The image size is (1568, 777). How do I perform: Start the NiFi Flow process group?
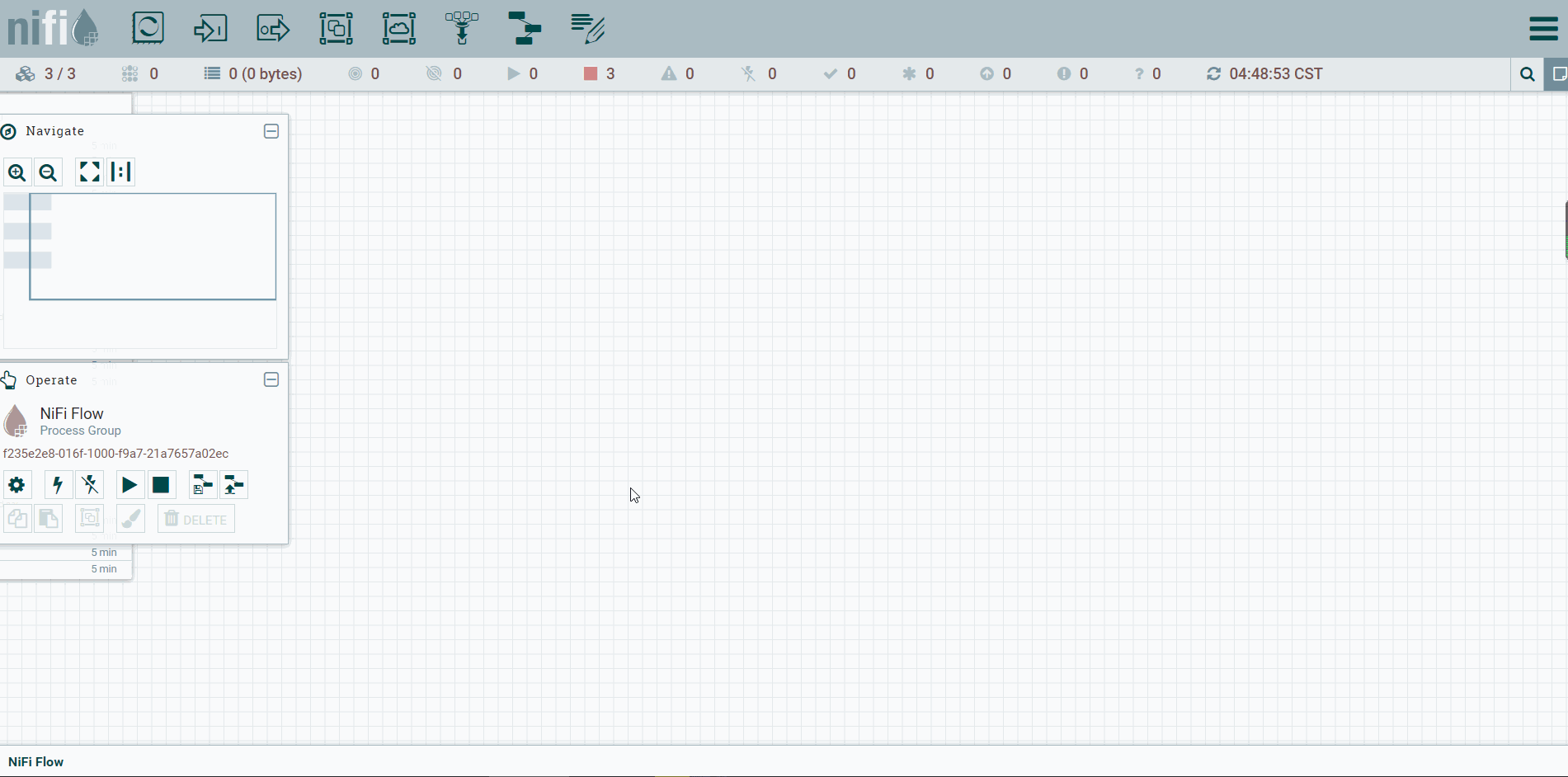pyautogui.click(x=129, y=485)
